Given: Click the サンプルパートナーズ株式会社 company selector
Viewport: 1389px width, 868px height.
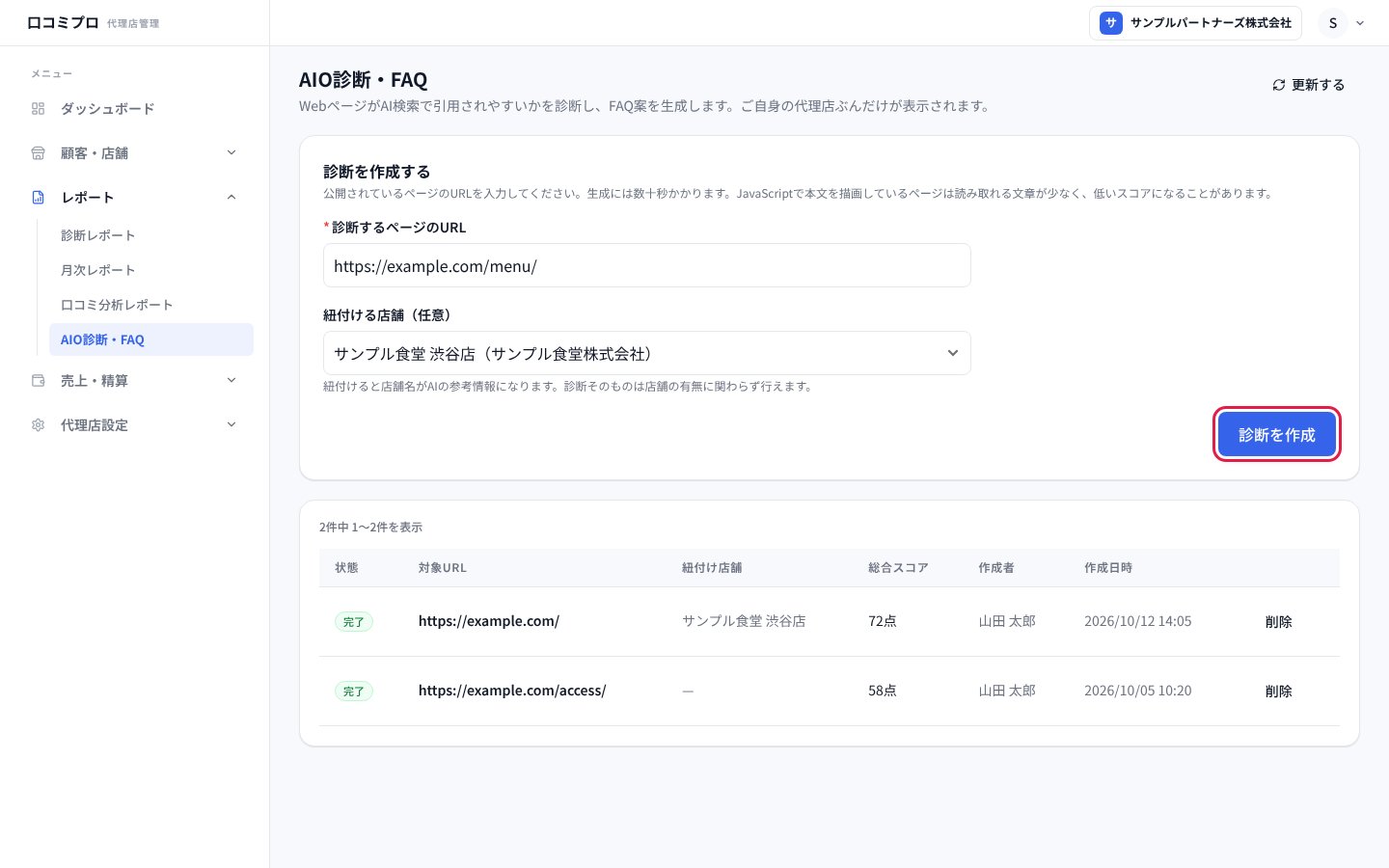Looking at the screenshot, I should (x=1195, y=23).
